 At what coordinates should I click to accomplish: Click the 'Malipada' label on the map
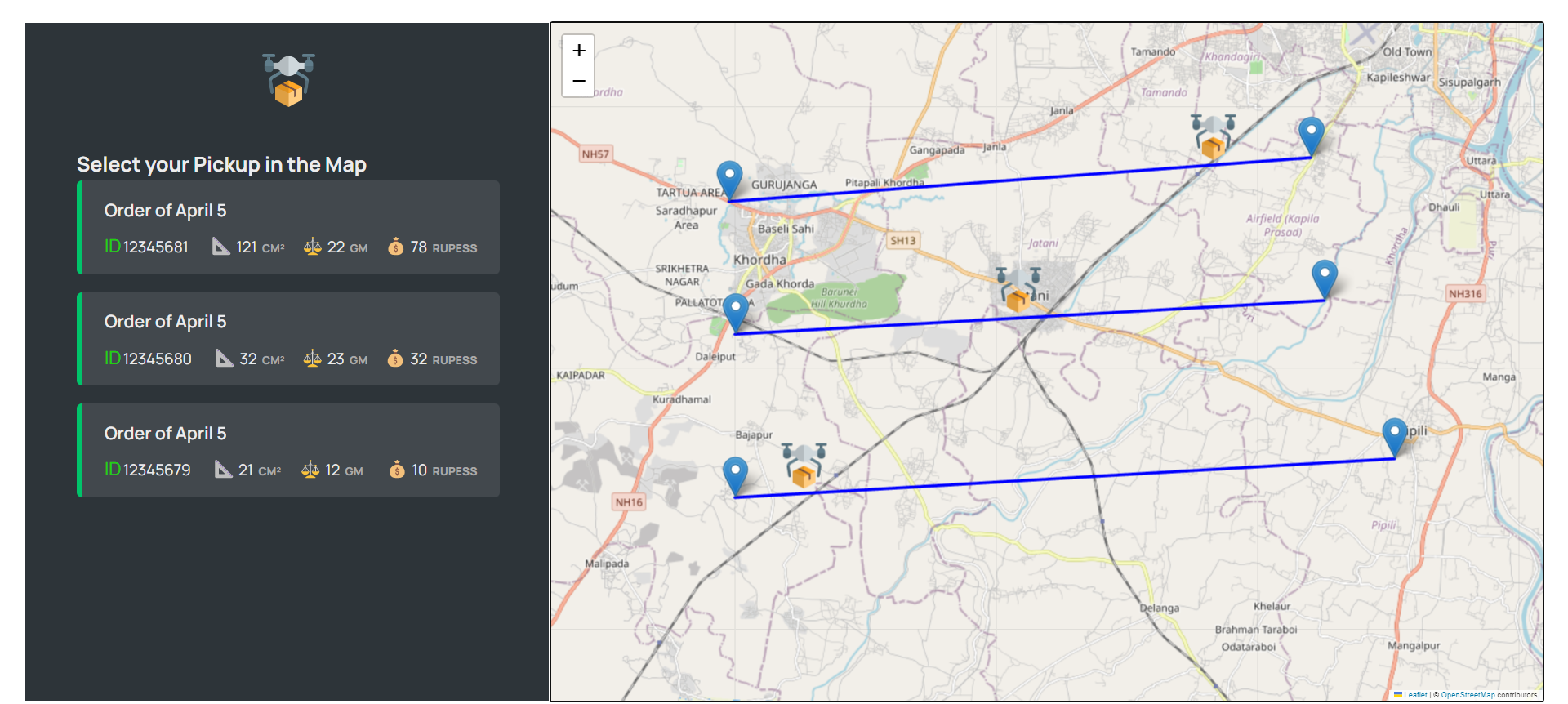tap(607, 564)
